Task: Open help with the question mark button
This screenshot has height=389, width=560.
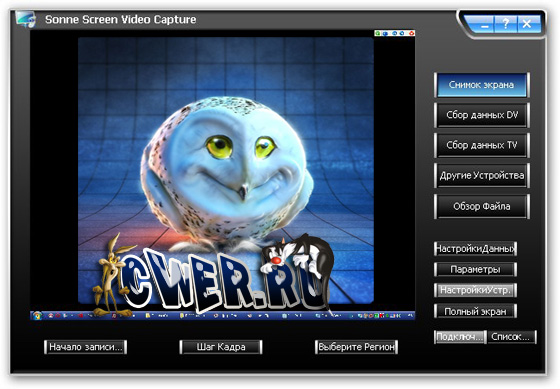Action: coord(505,24)
